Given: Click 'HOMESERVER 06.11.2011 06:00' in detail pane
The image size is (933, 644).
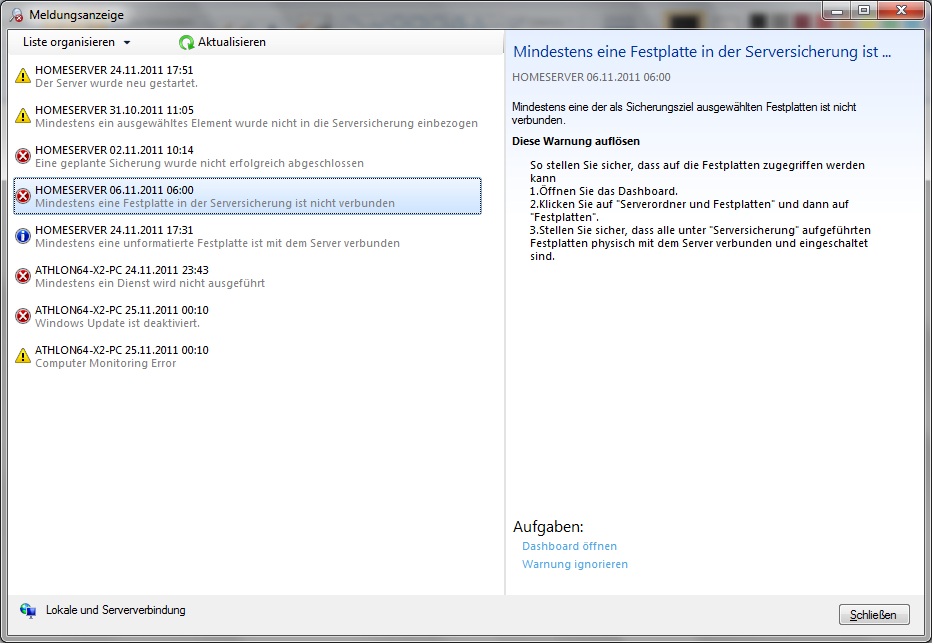Looking at the screenshot, I should click(591, 77).
